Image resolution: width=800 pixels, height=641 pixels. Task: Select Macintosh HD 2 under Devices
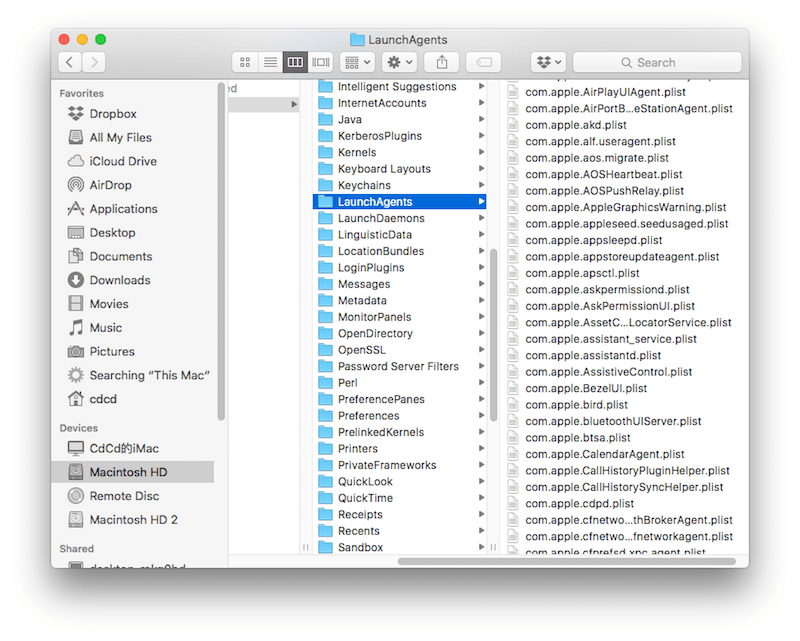click(x=133, y=520)
